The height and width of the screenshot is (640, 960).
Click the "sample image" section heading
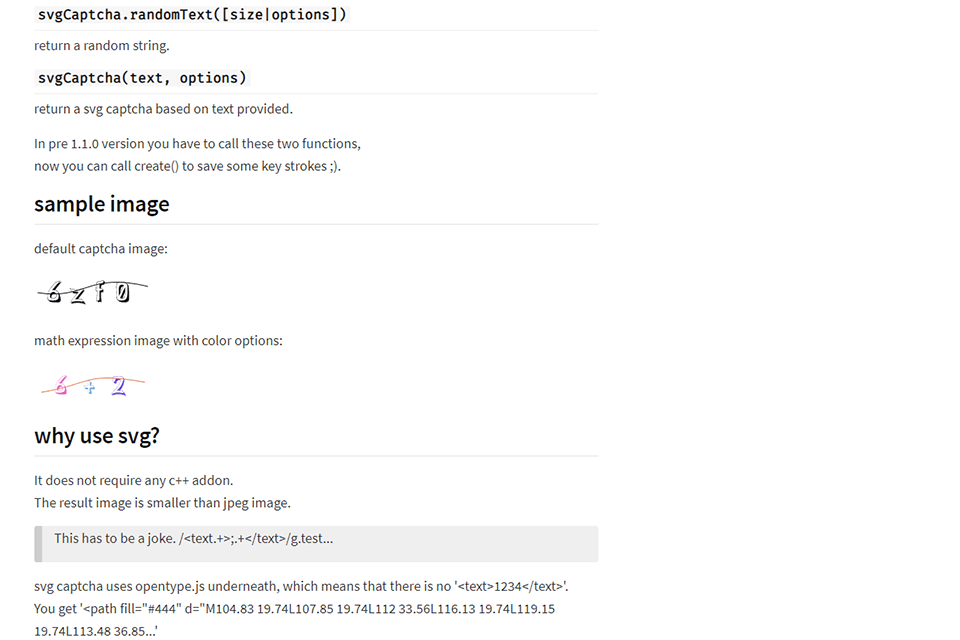click(101, 204)
